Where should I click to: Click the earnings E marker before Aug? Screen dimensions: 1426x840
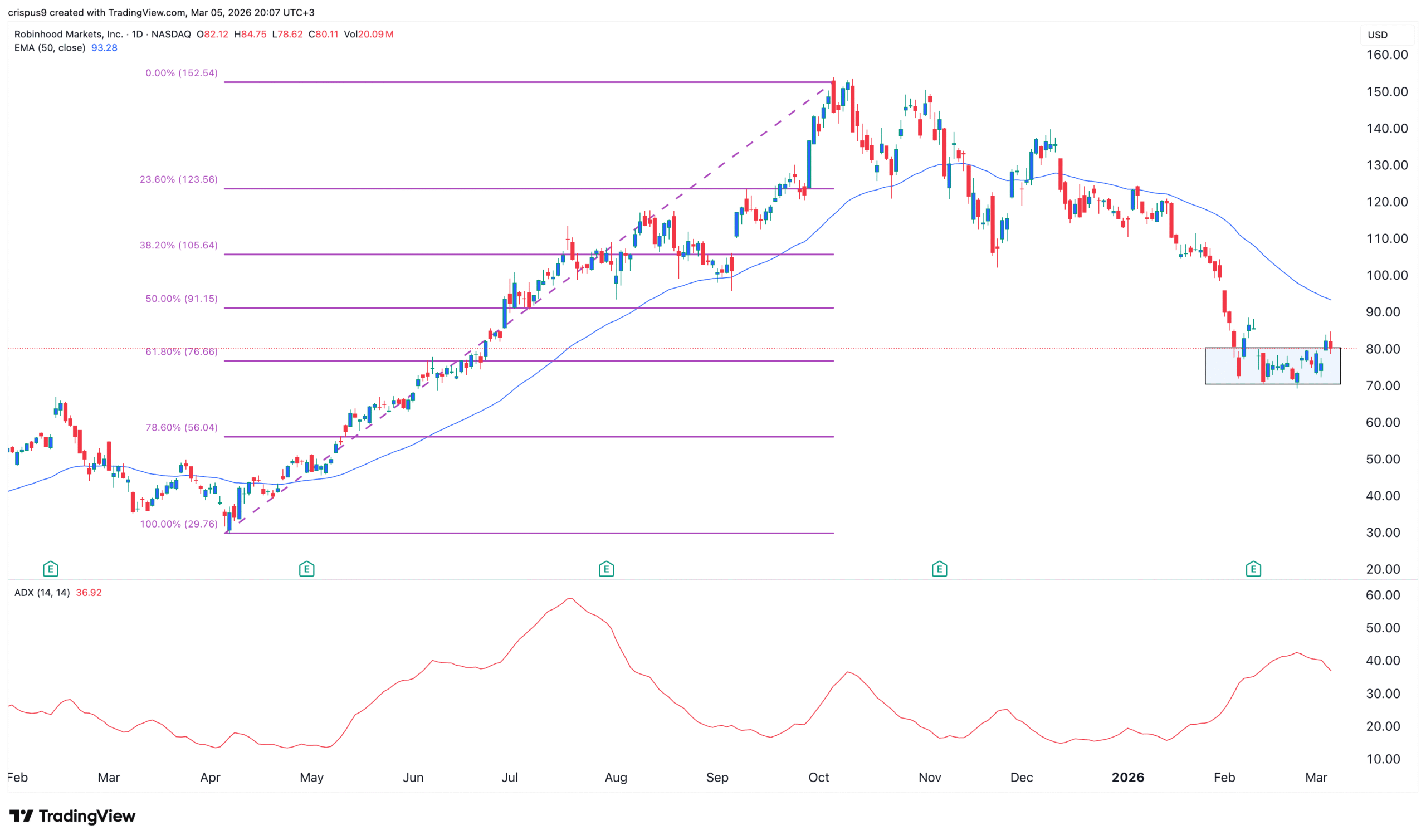point(606,569)
